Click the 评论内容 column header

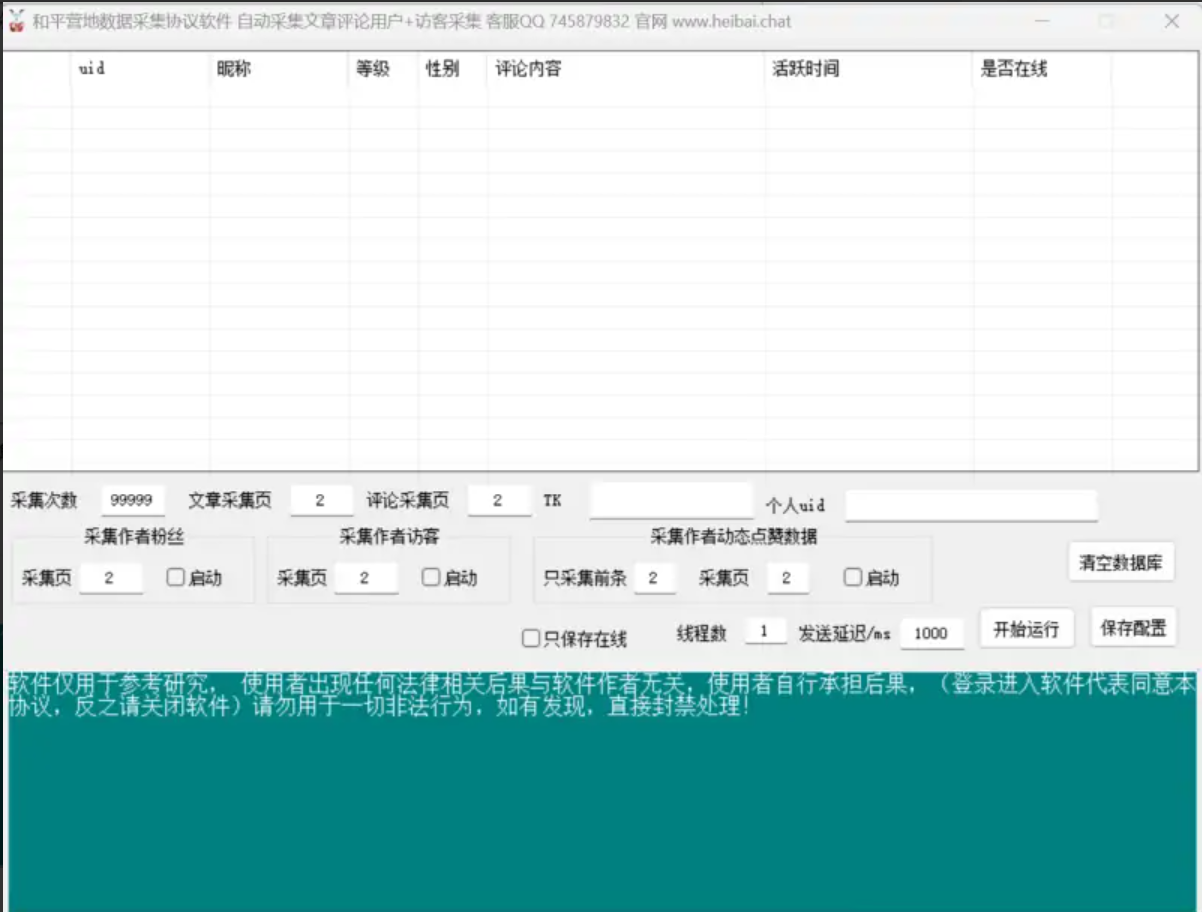click(627, 69)
